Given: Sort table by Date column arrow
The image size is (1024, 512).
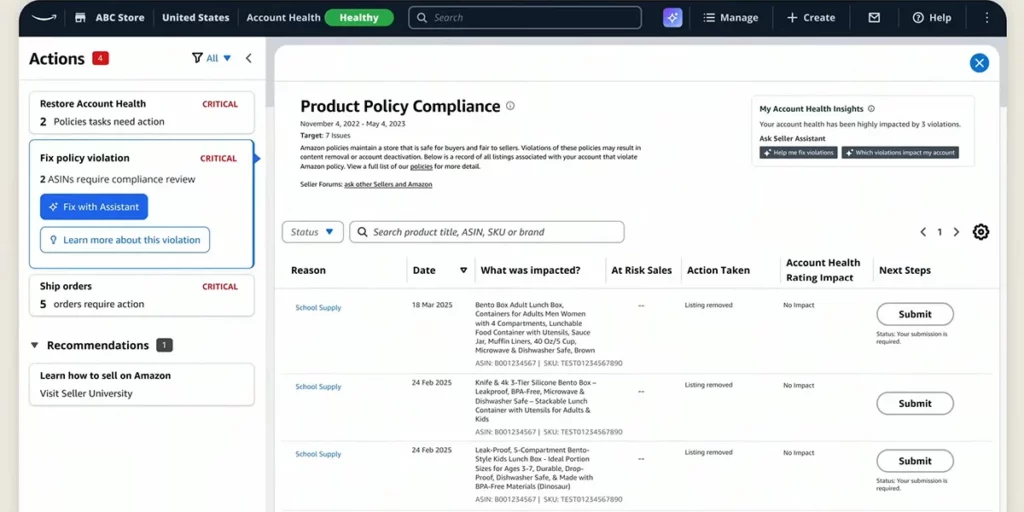Looking at the screenshot, I should tap(463, 270).
